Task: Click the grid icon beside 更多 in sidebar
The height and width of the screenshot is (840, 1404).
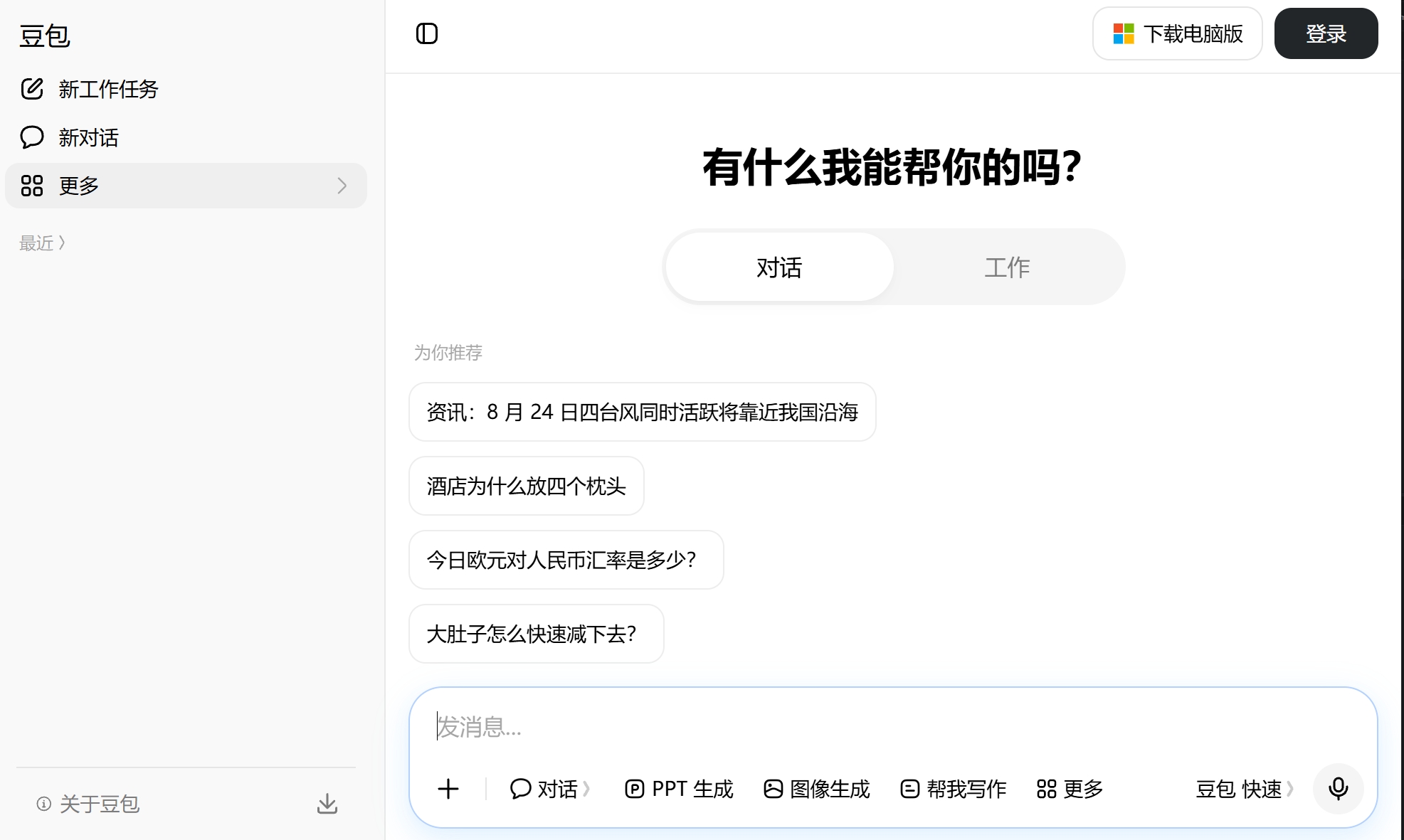Action: 32,186
